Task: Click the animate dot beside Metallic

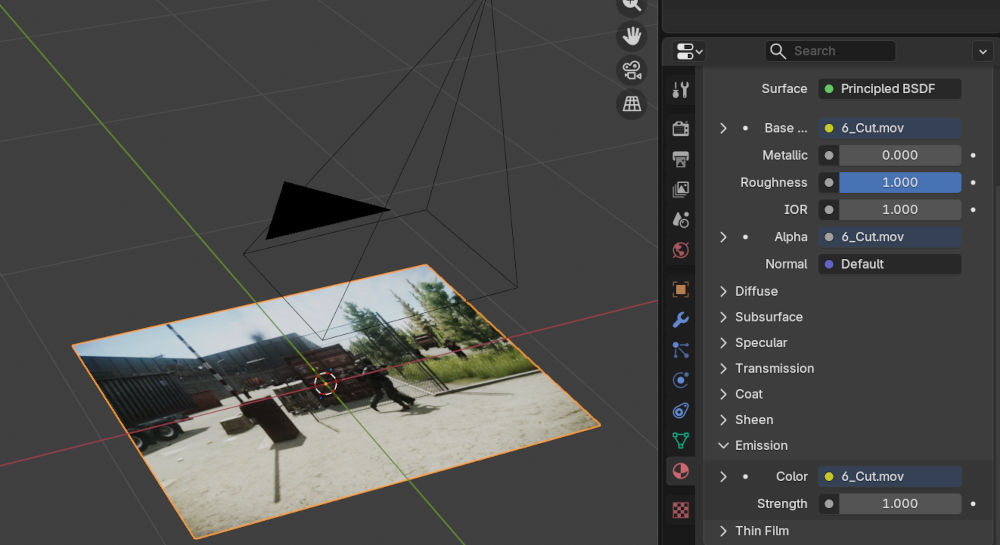Action: click(973, 155)
